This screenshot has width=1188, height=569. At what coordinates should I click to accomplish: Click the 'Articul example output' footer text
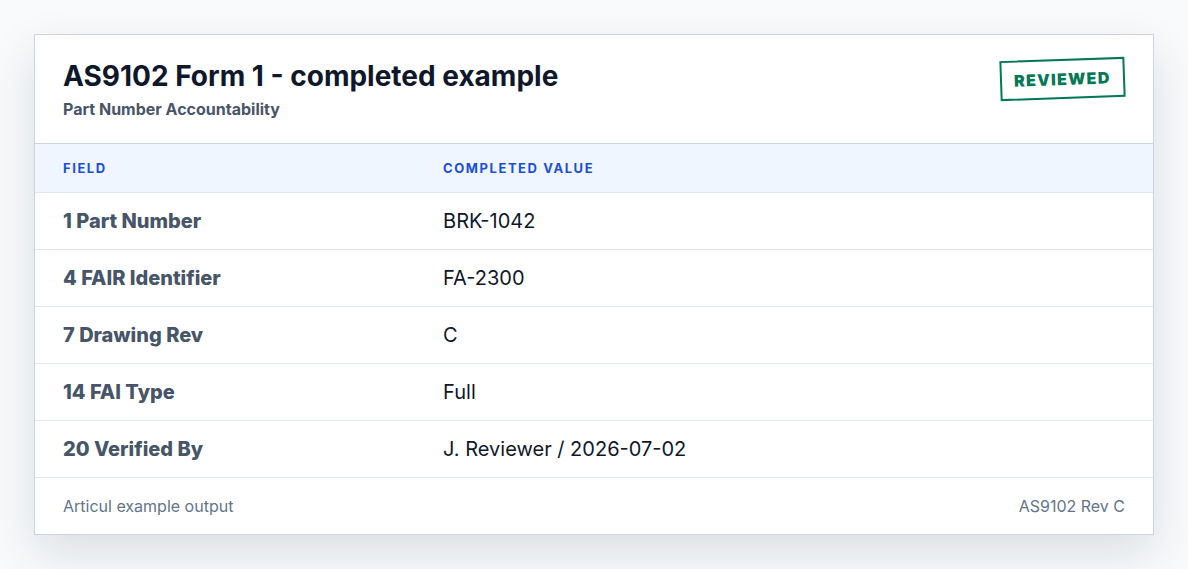click(148, 506)
